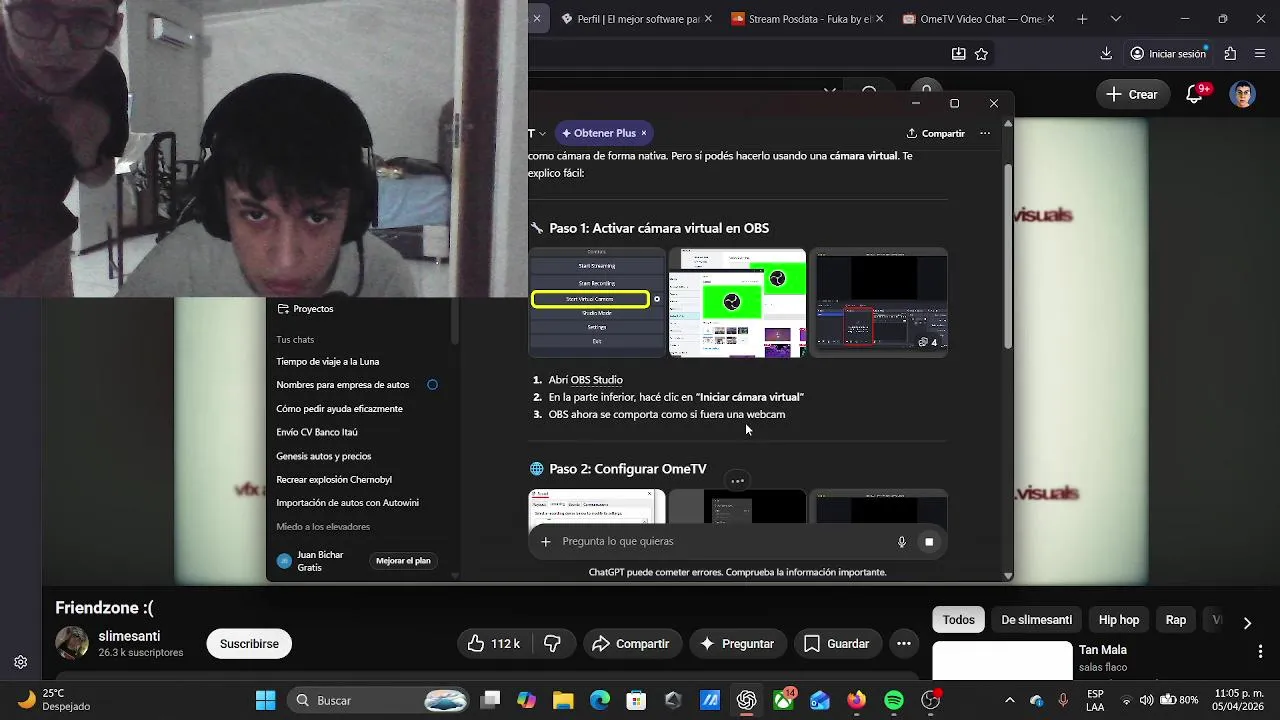Viewport: 1280px width, 720px height.
Task: Start voice dictation with microphone icon
Action: pos(901,541)
